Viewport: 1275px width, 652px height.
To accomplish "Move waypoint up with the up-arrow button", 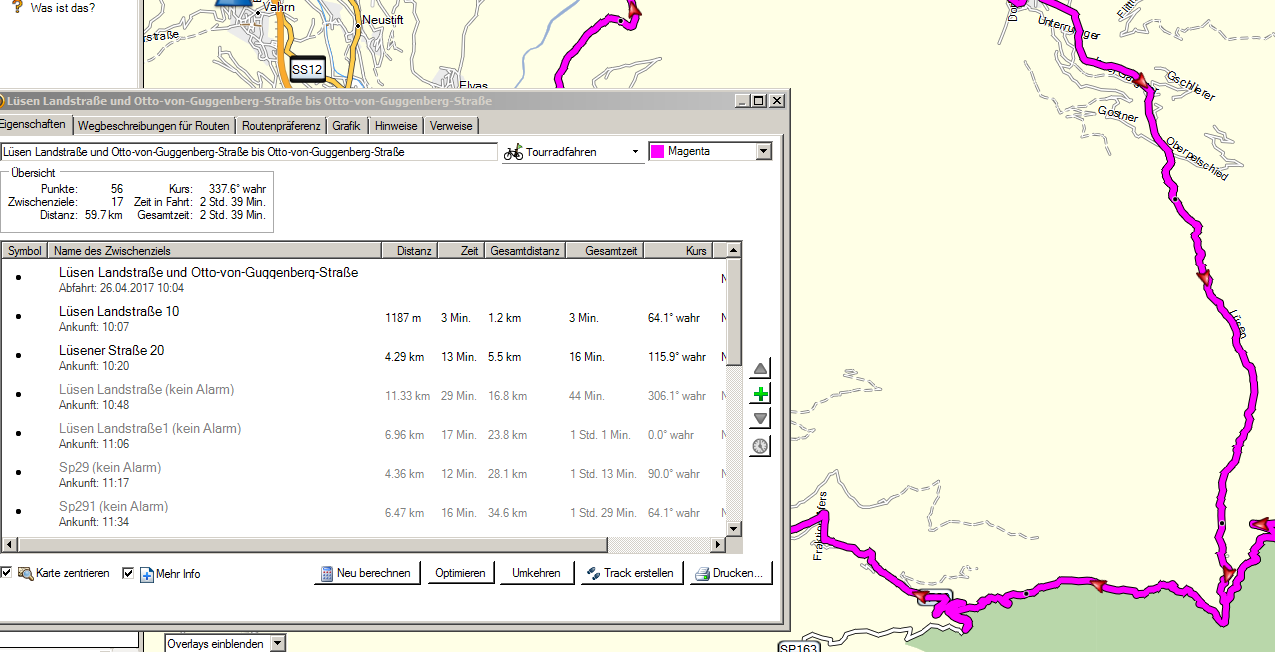I will [761, 369].
